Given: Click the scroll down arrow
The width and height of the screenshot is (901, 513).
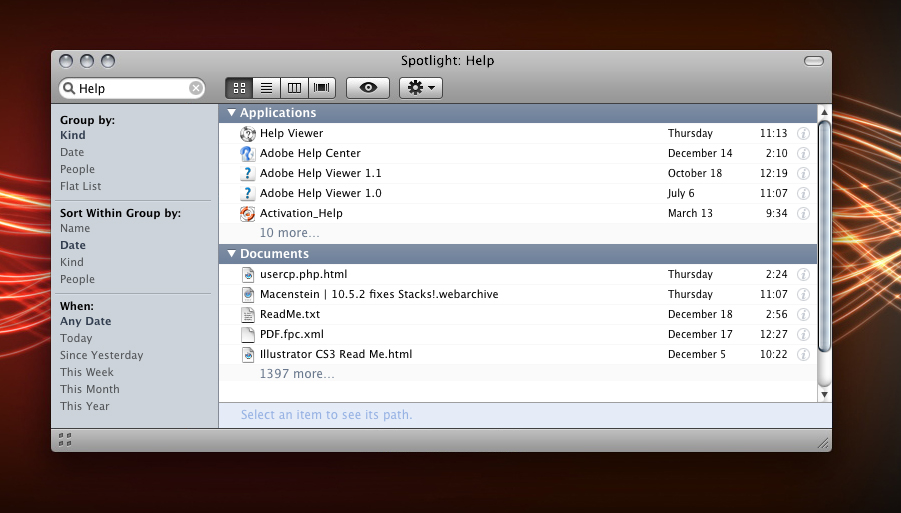Looking at the screenshot, I should click(824, 395).
